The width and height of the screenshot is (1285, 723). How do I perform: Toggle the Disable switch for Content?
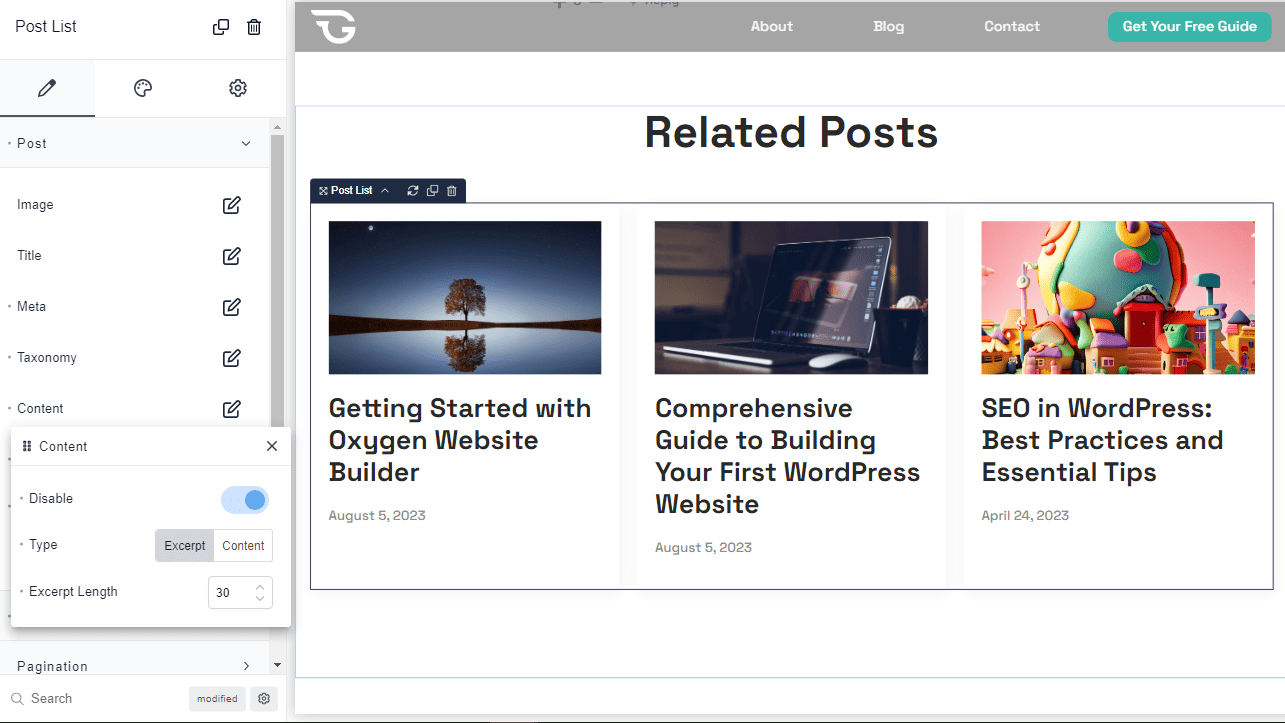tap(245, 499)
